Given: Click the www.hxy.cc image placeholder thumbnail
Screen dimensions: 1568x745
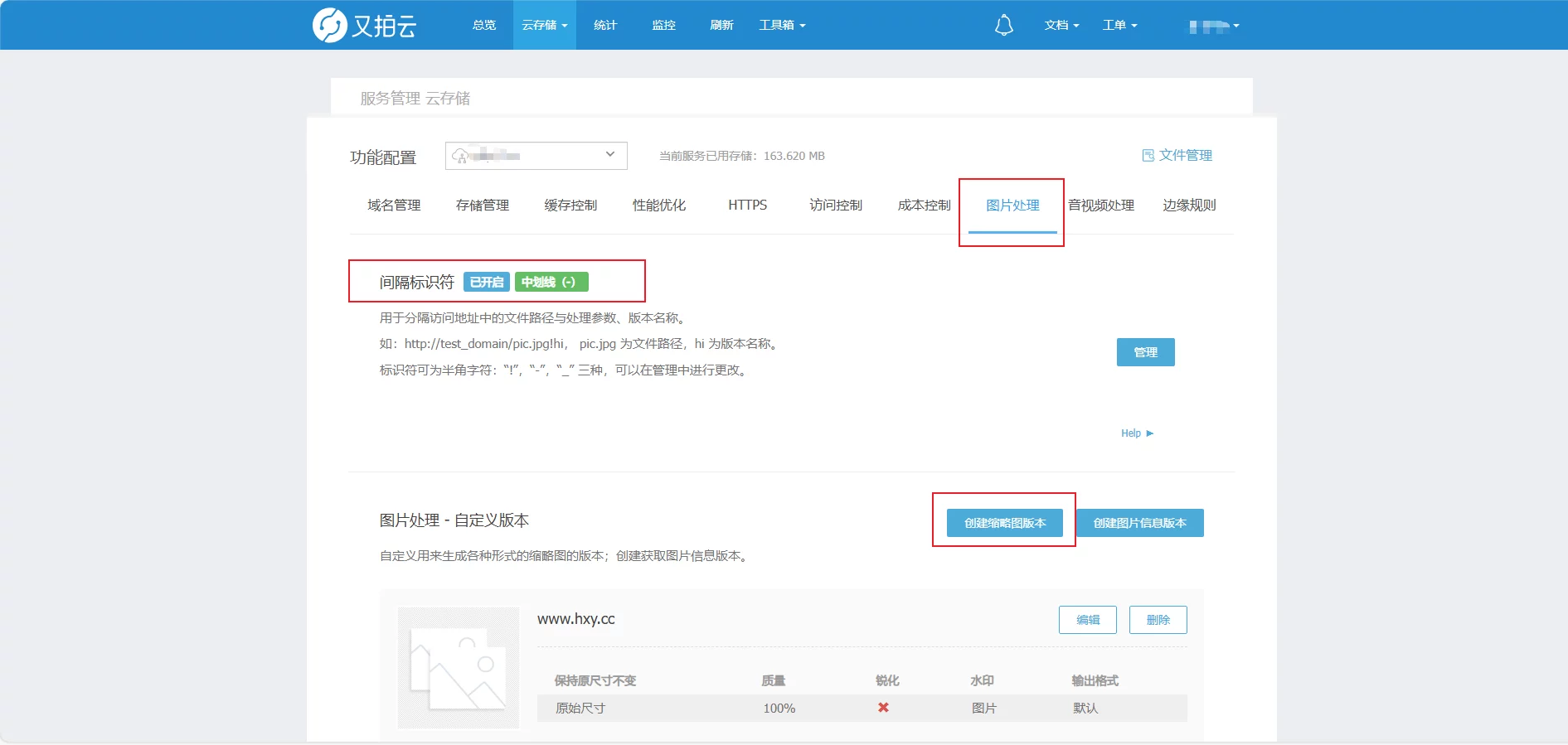Looking at the screenshot, I should [458, 668].
